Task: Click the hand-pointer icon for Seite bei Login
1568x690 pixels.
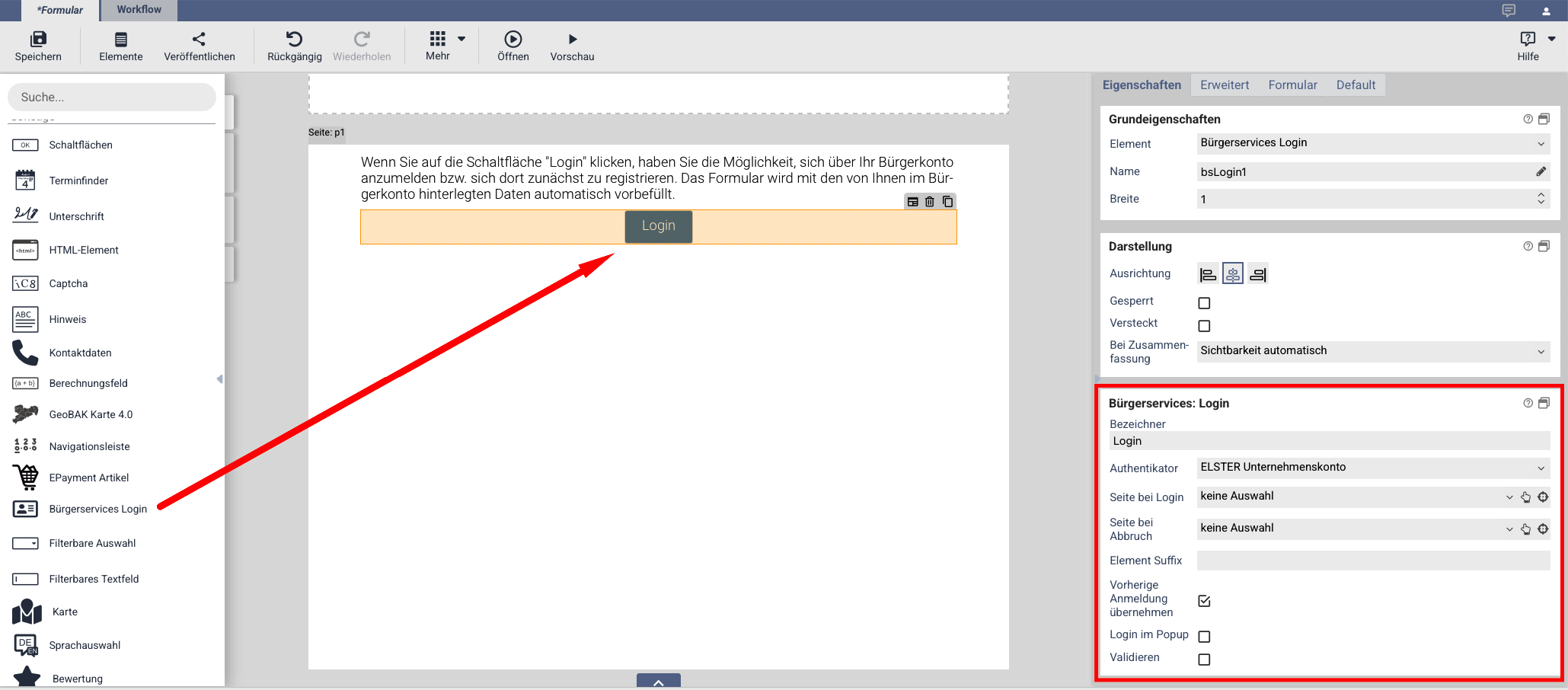Action: (1525, 497)
